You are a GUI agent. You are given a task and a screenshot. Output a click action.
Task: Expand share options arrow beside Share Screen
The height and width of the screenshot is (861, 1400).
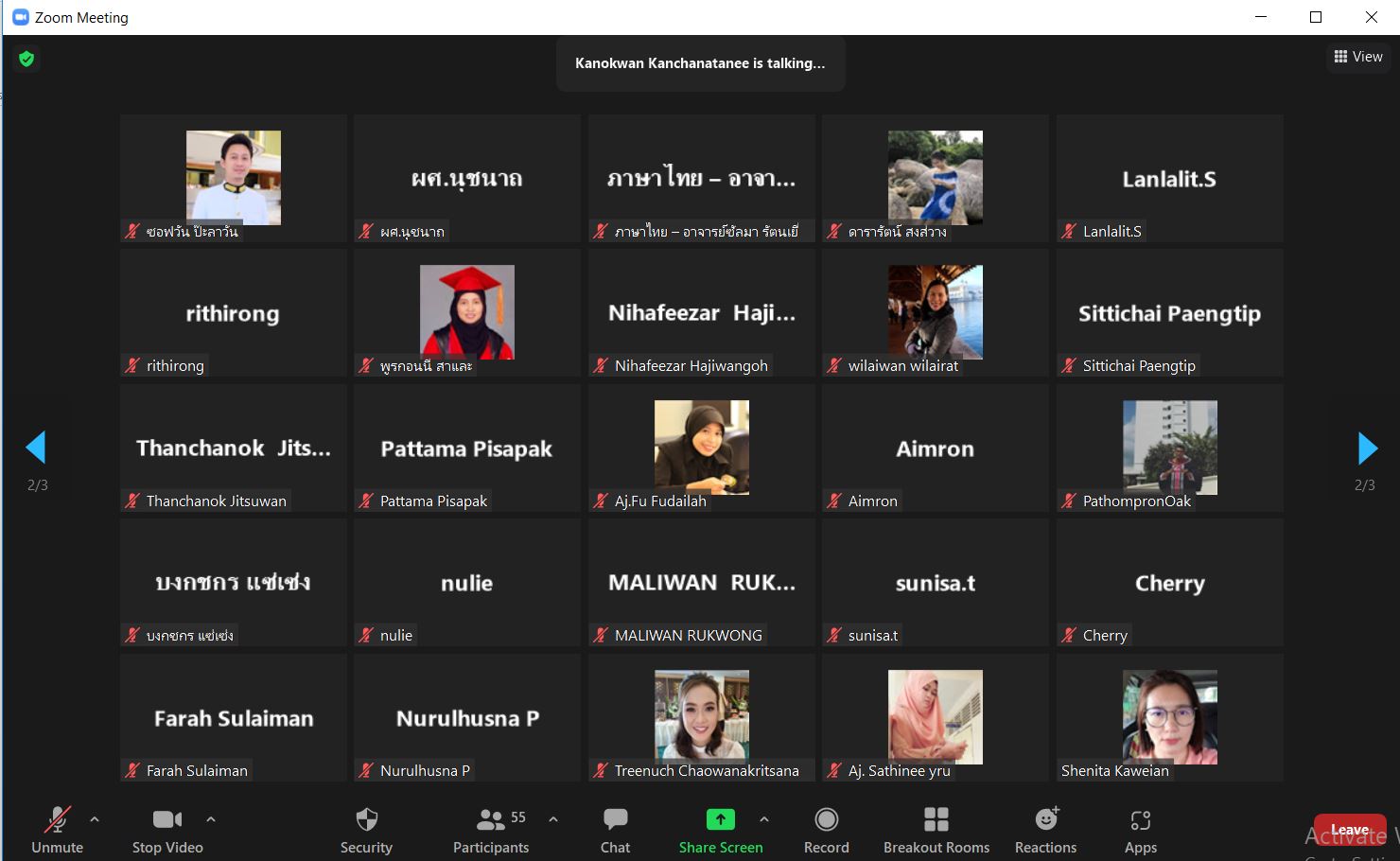[x=764, y=819]
